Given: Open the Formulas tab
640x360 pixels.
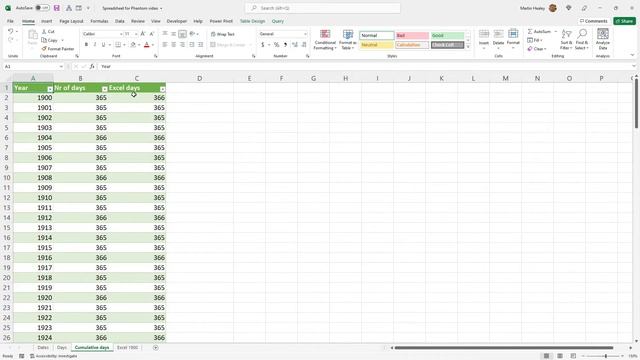Looking at the screenshot, I should [x=99, y=21].
